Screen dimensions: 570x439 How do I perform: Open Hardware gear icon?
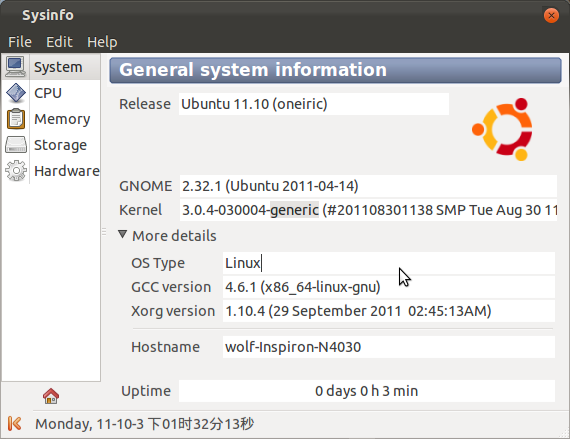coord(16,170)
